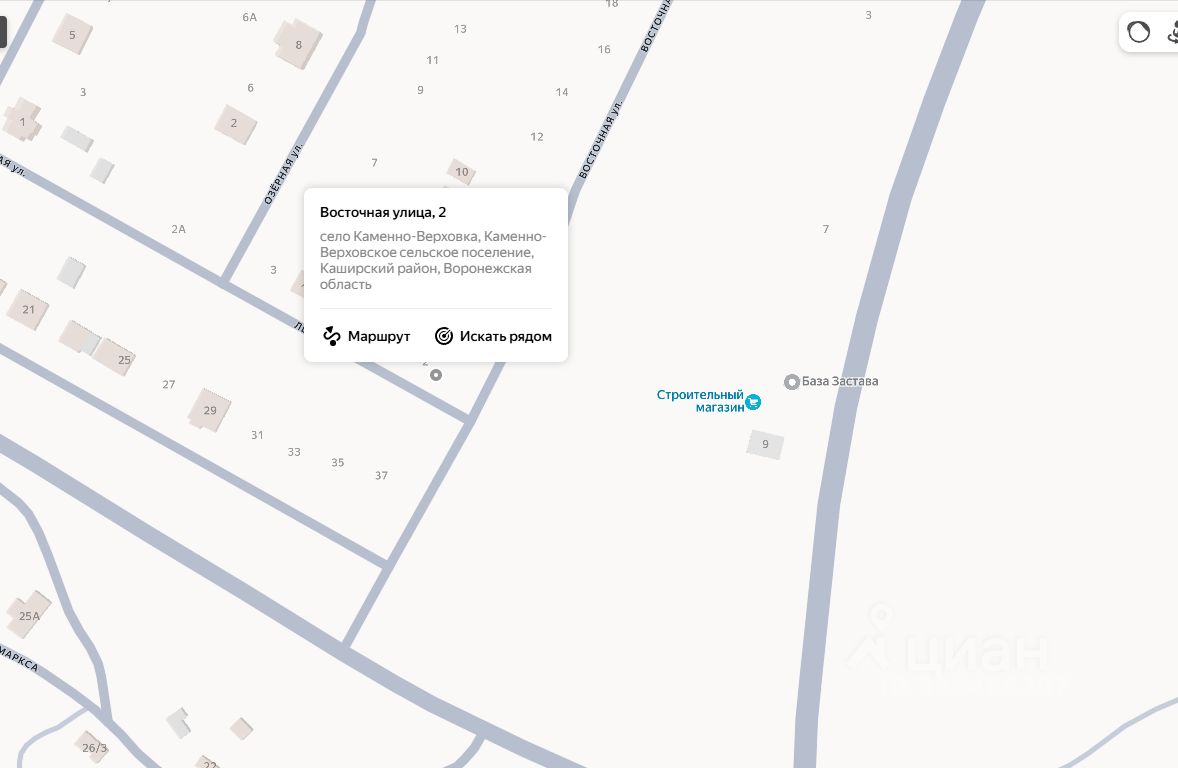Select building number 29

tap(210, 410)
